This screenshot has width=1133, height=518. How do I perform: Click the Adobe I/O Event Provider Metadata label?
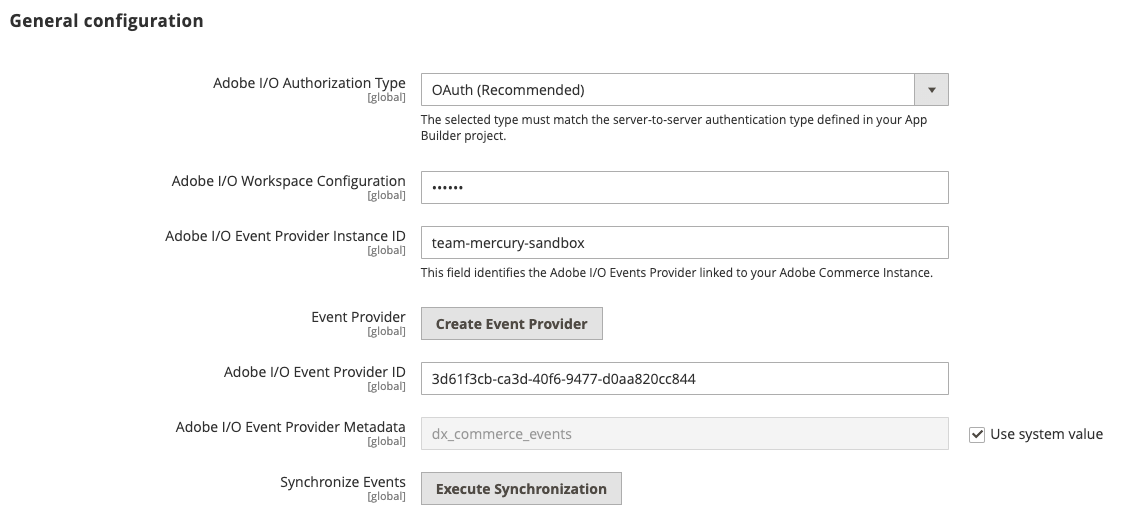pos(290,427)
